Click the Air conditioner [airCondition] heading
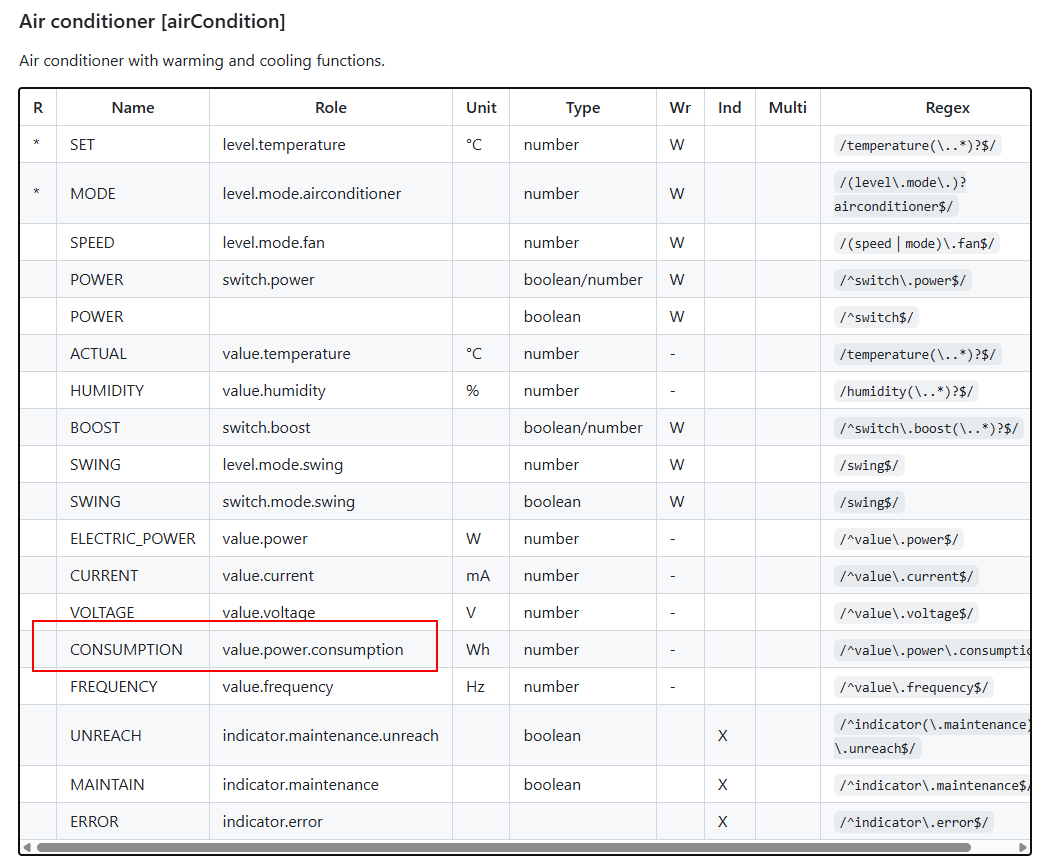Viewport: 1055px width, 858px height. tap(152, 20)
